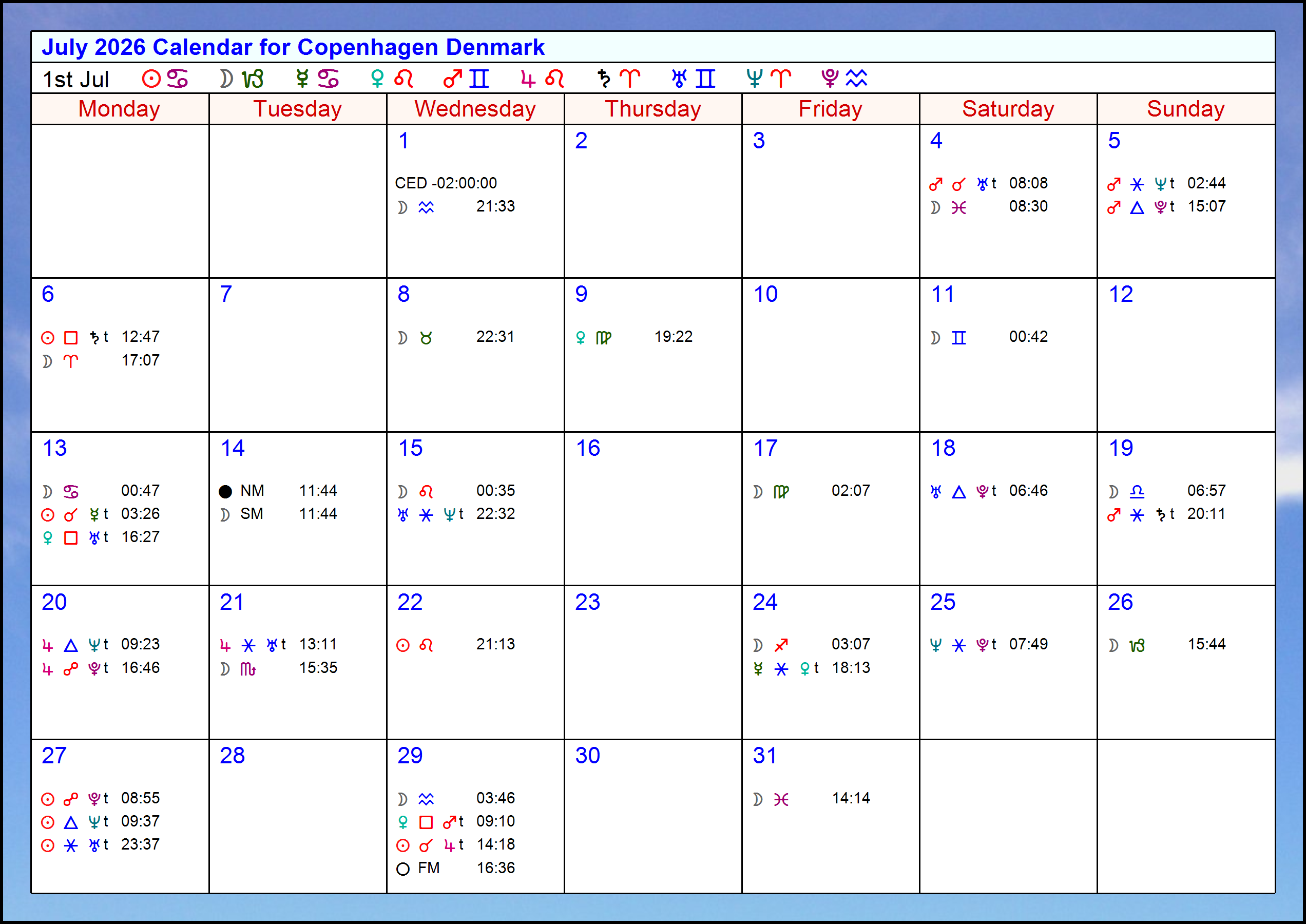Select the sextile star at 07:49 on July 25
1306x924 pixels.
click(x=959, y=645)
